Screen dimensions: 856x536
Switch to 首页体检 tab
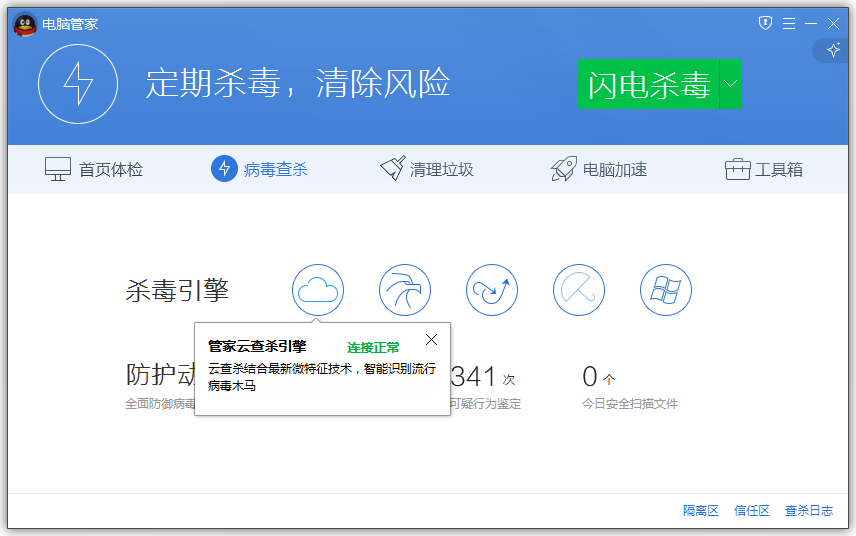click(94, 169)
